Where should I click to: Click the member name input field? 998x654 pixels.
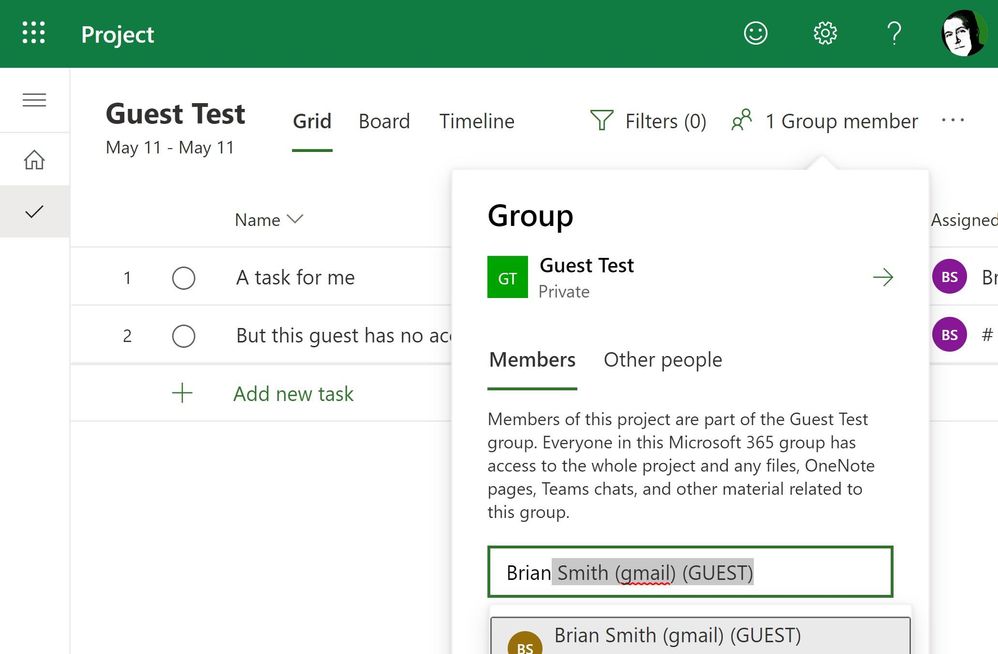point(690,571)
